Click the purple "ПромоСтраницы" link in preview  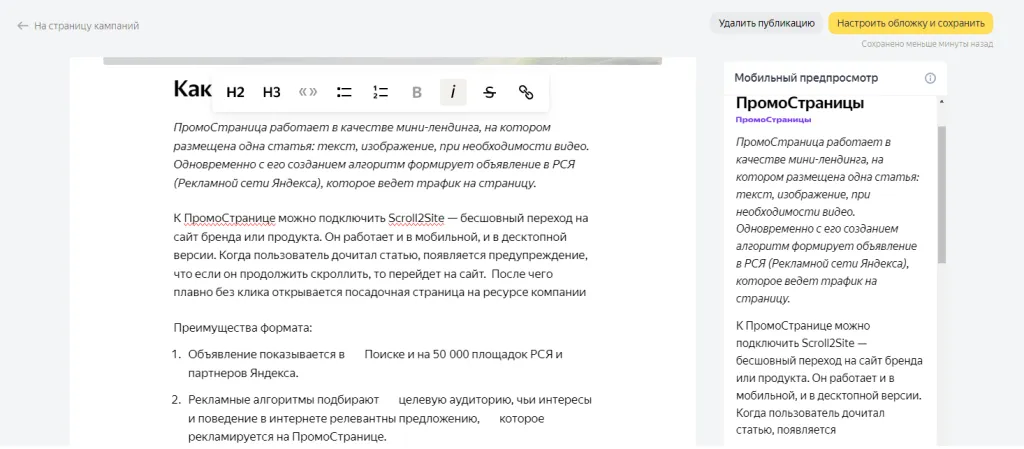(773, 119)
